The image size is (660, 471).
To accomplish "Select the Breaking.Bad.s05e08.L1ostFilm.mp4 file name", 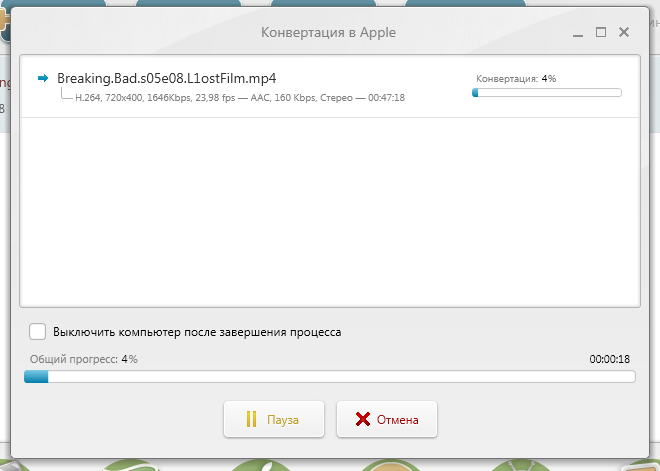I will pos(167,78).
